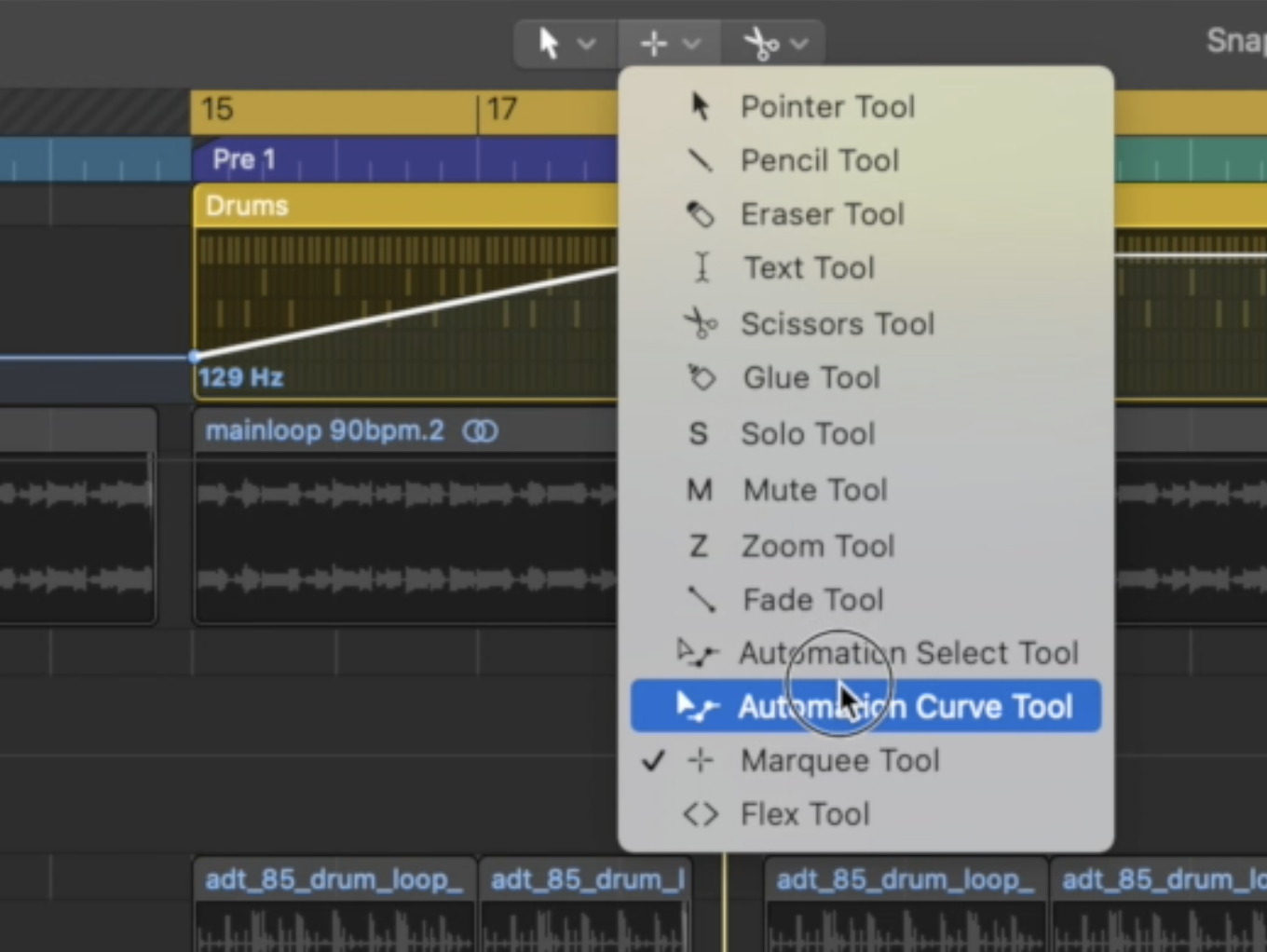
Task: Pick the Scissors Tool icon in menu
Action: click(x=700, y=324)
